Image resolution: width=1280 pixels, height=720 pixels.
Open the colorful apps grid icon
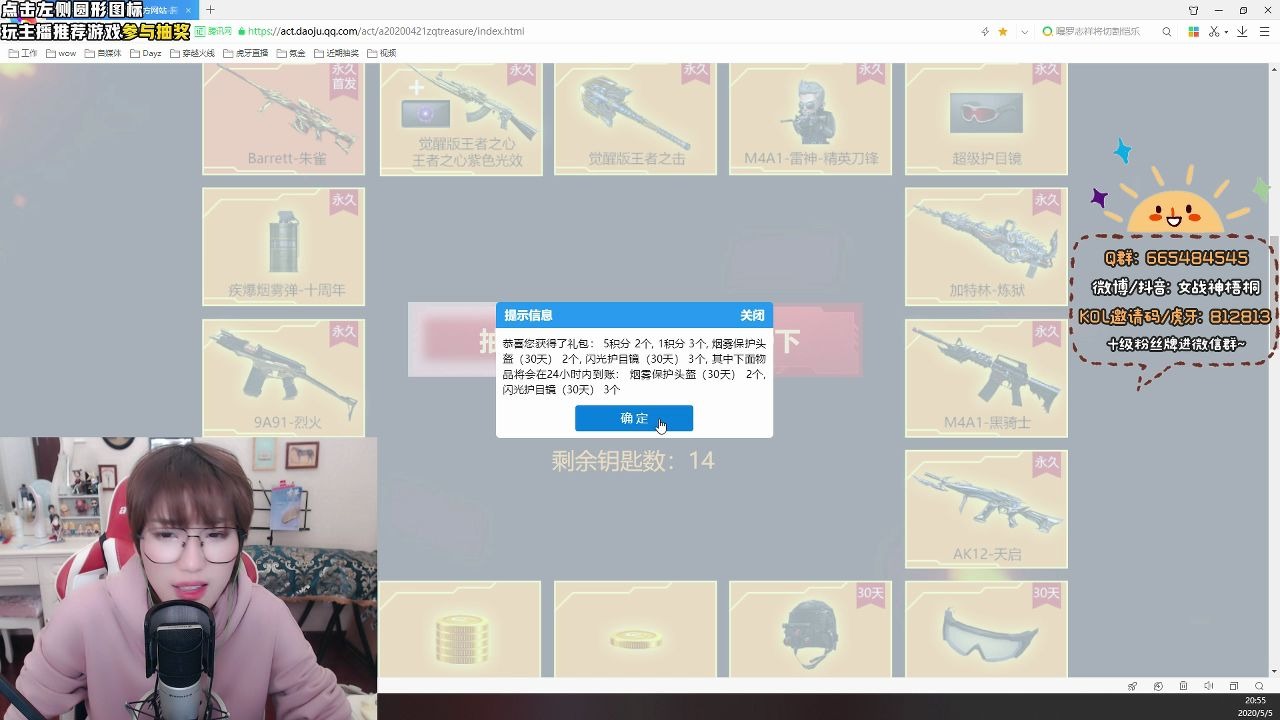(x=1193, y=32)
